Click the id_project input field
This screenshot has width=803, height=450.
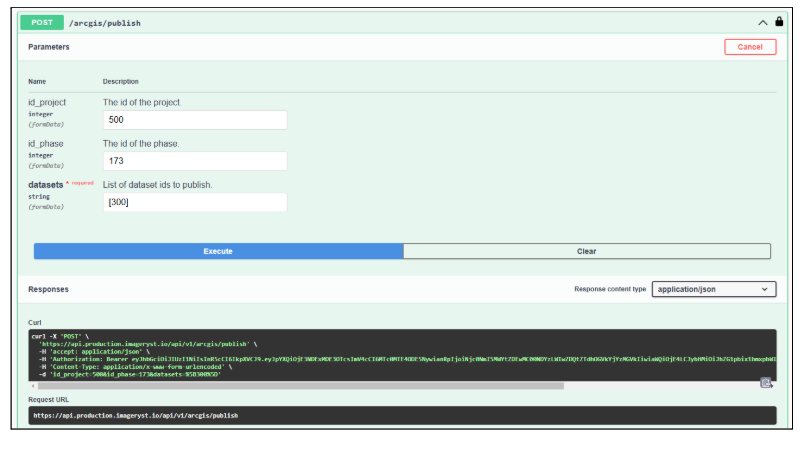pyautogui.click(x=195, y=120)
